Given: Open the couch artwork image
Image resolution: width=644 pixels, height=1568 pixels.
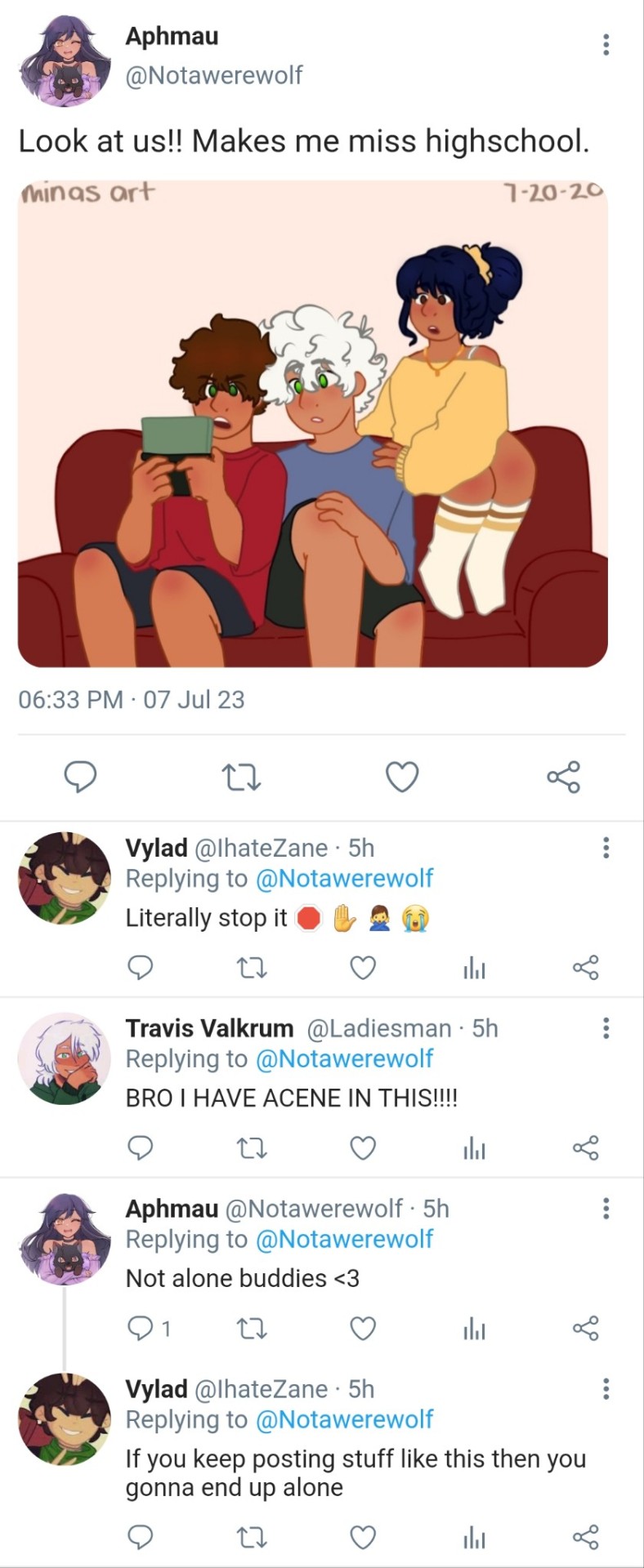Looking at the screenshot, I should coord(313,423).
